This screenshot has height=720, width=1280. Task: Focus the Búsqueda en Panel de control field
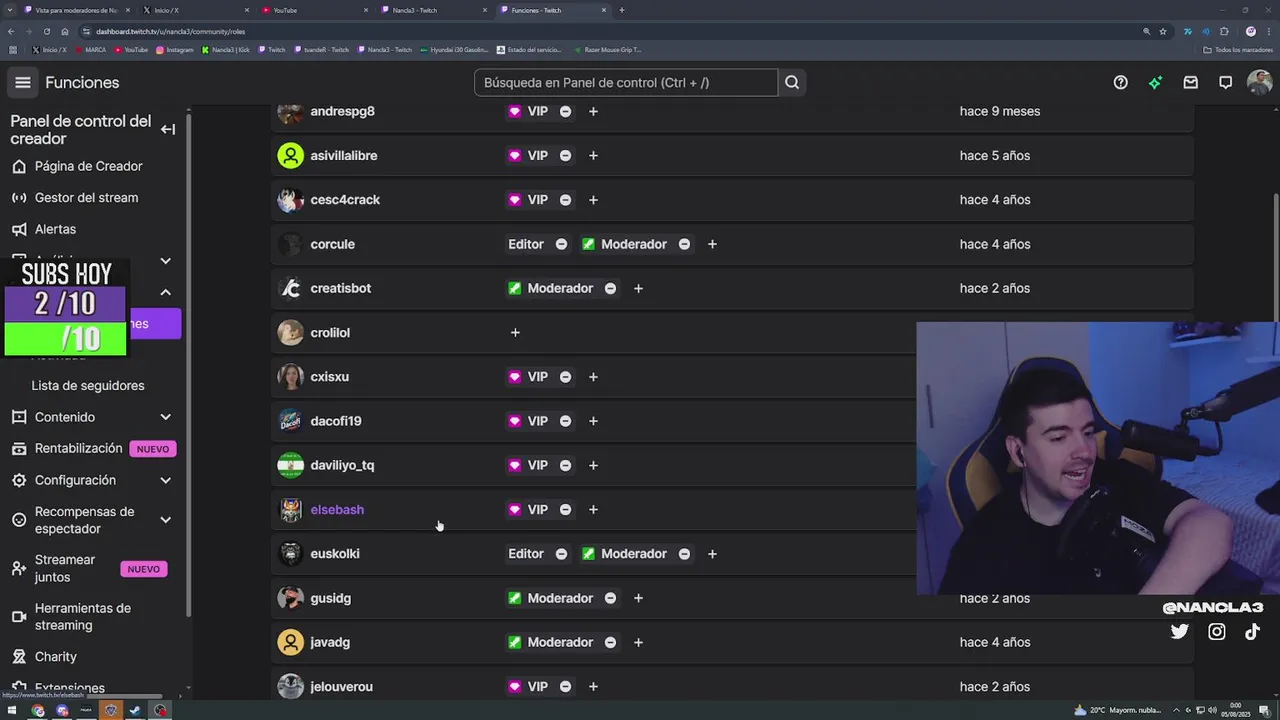(626, 82)
